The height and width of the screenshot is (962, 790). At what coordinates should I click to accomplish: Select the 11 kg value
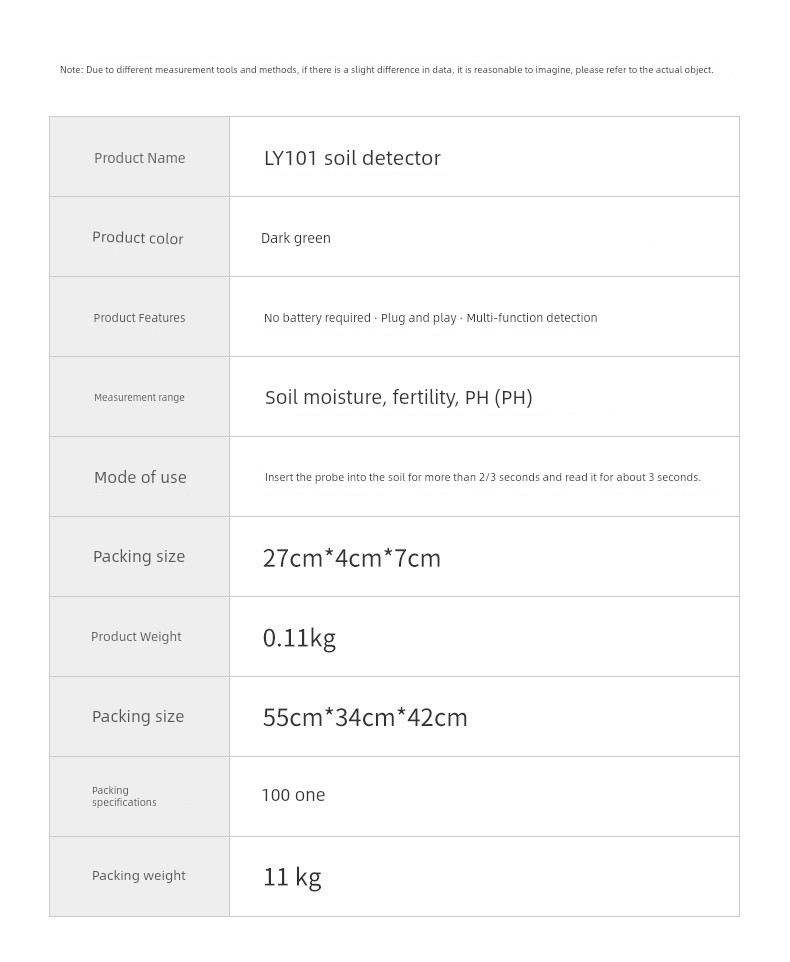tap(292, 877)
